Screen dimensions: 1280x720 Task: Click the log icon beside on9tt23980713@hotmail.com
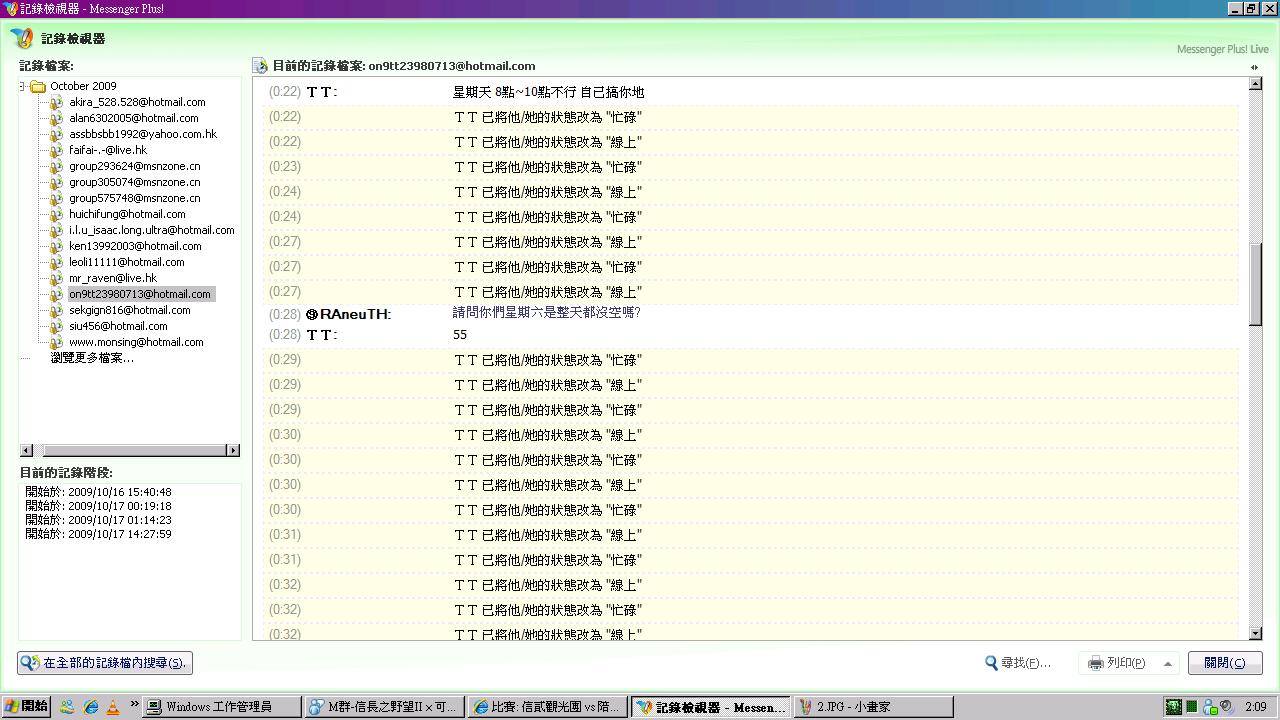57,294
